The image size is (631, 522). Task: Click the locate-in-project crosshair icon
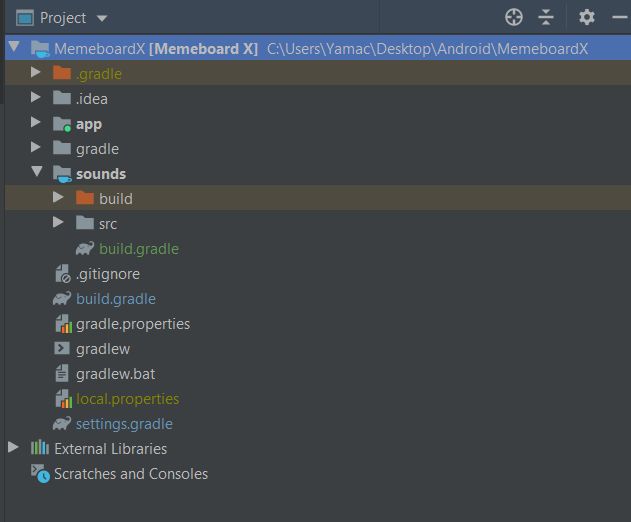(x=513, y=17)
